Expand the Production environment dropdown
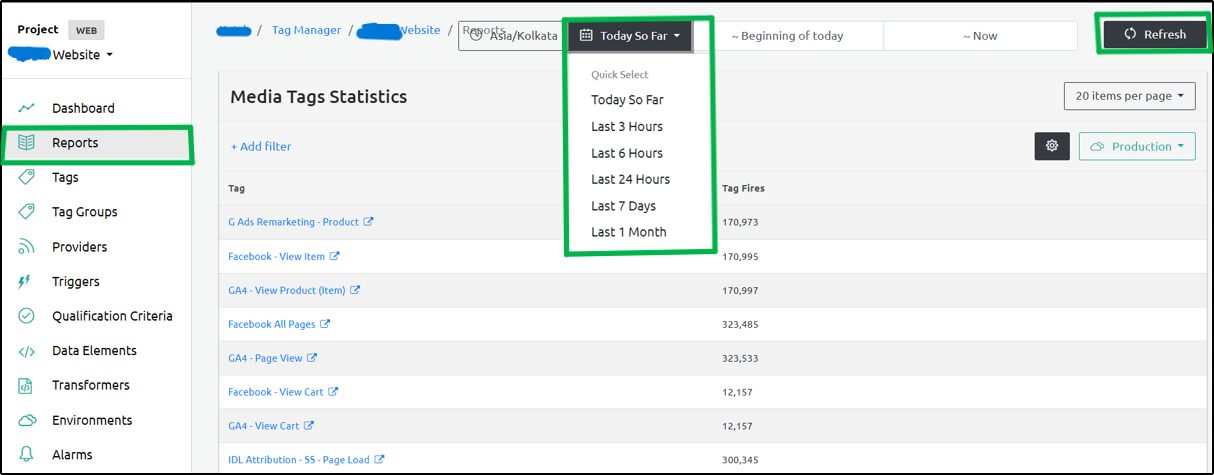This screenshot has height=475, width=1214. (x=1137, y=146)
